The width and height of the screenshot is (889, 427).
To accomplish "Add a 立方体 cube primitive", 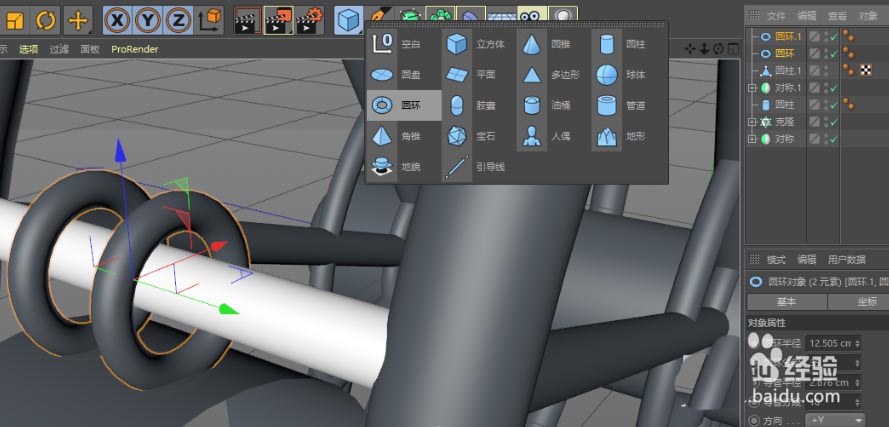I will click(x=476, y=44).
